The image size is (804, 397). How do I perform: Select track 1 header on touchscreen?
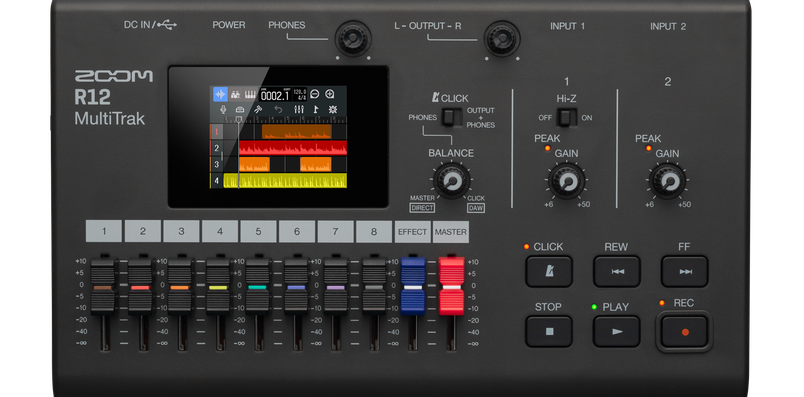(216, 131)
